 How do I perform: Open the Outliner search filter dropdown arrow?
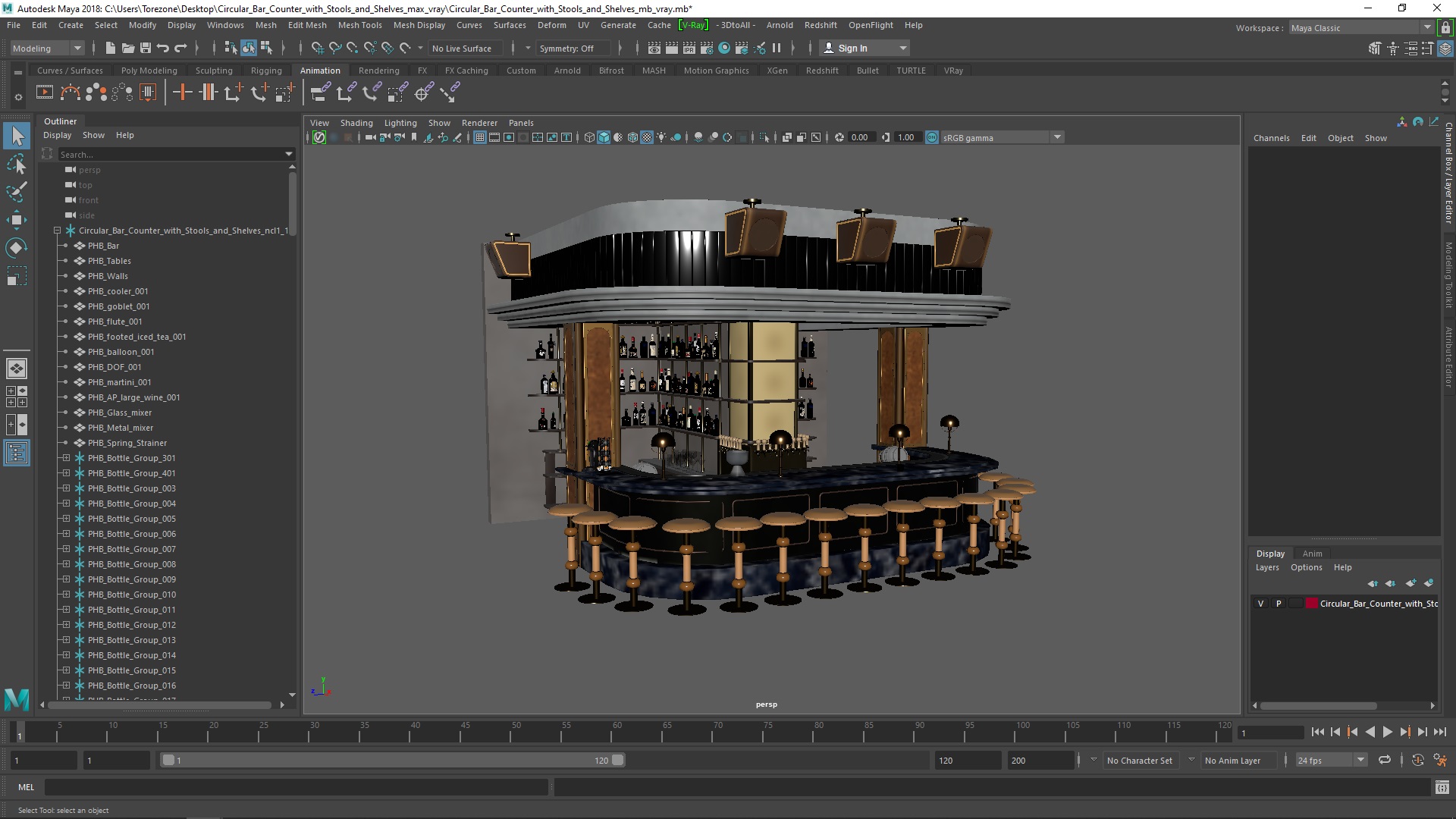(x=289, y=154)
